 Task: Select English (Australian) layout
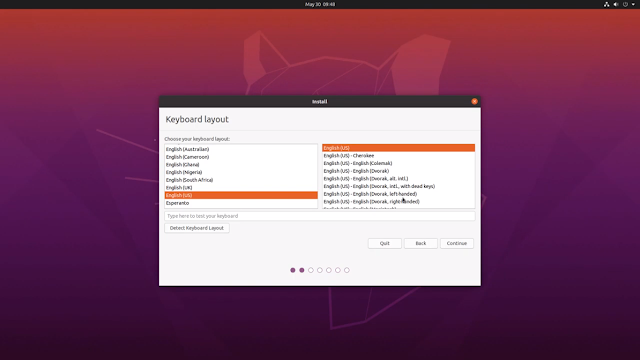(x=241, y=149)
